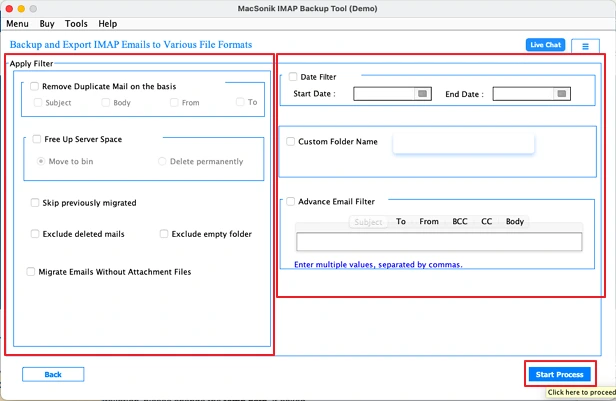Enable Custom Folder Name checkbox

click(290, 141)
